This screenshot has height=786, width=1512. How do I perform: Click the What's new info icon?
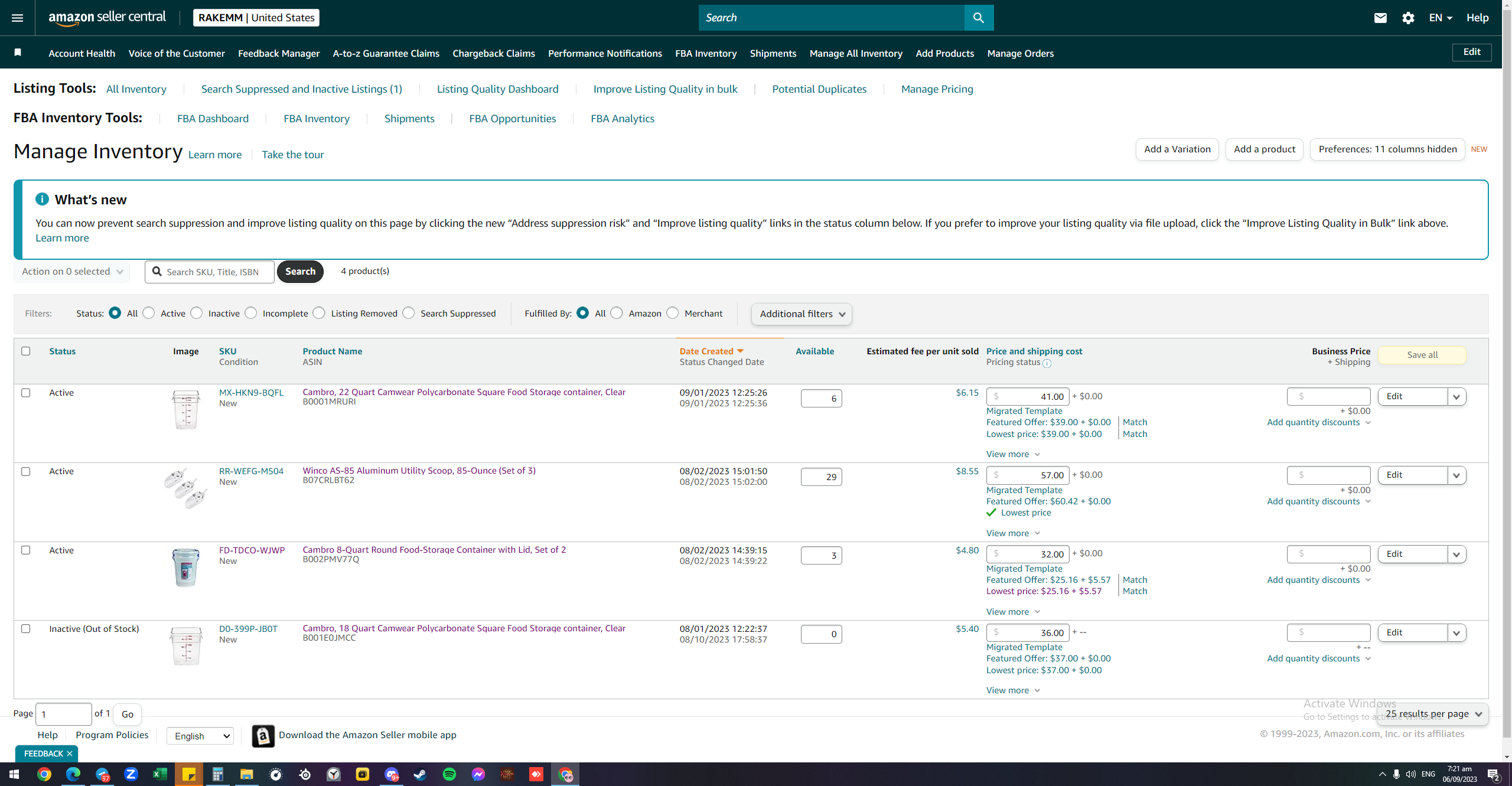click(42, 199)
